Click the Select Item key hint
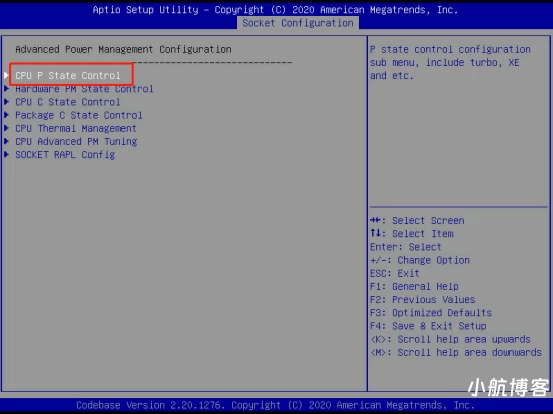The height and width of the screenshot is (414, 553). [x=412, y=234]
